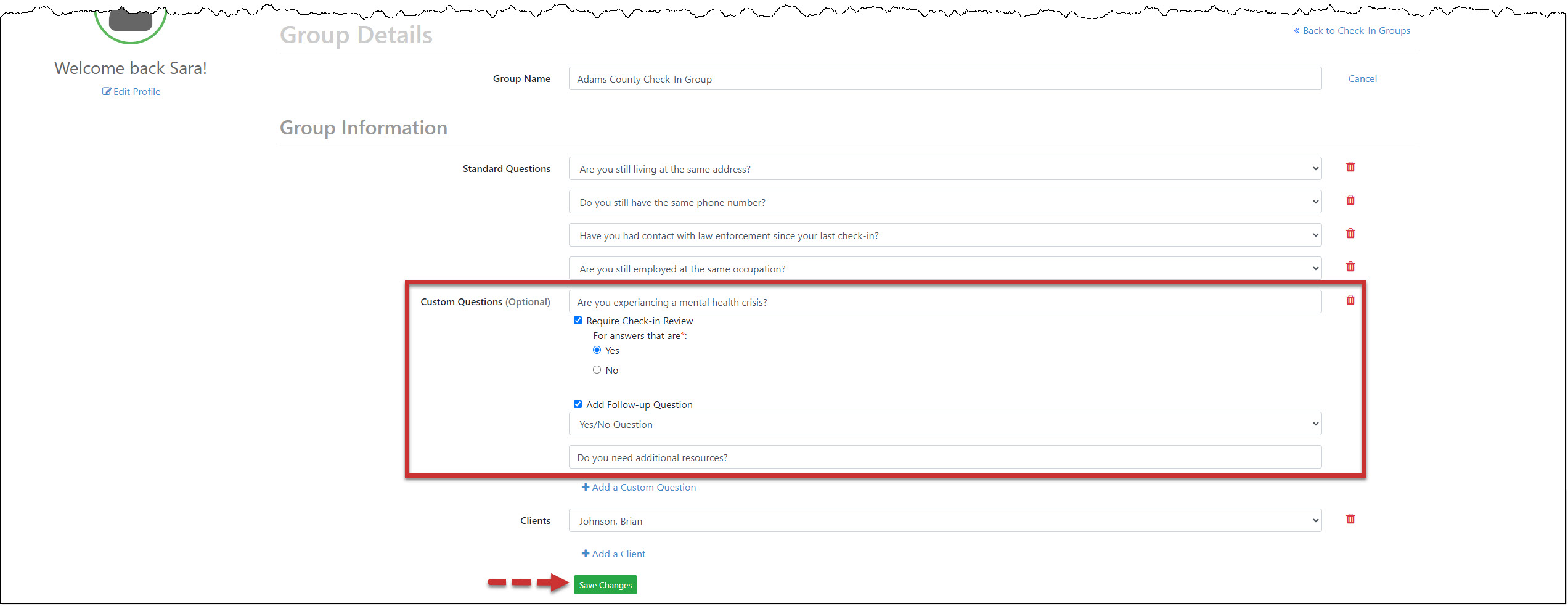1568x606 pixels.
Task: Open Edit Profile link
Action: (x=131, y=92)
